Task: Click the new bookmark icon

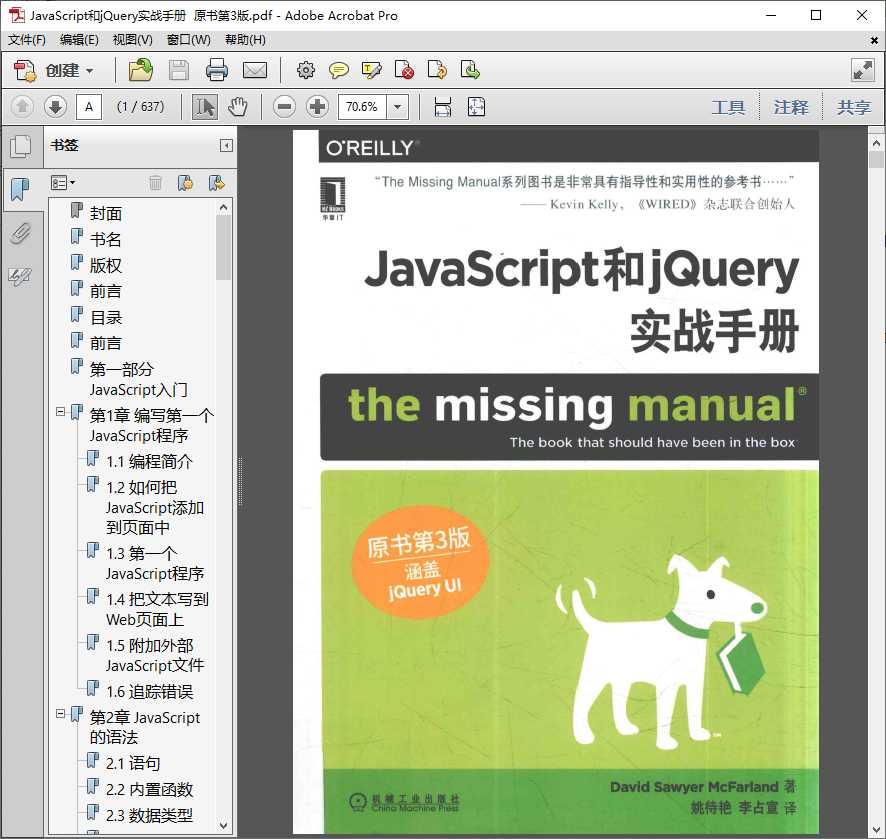Action: coord(185,182)
